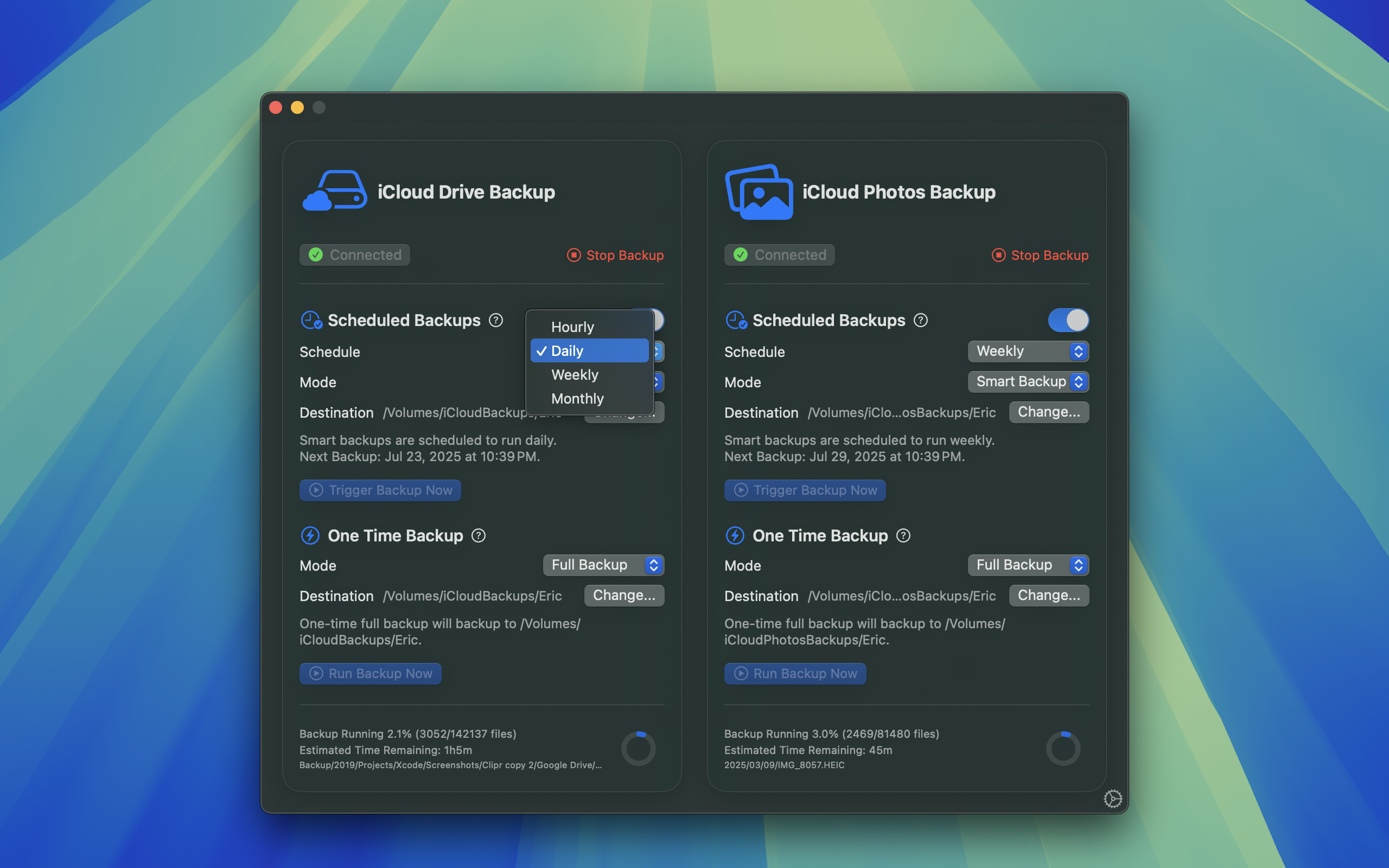Click Drive one-time destination path /Volumes/iCloudBackups/Eric
The height and width of the screenshot is (868, 1389).
point(473,596)
